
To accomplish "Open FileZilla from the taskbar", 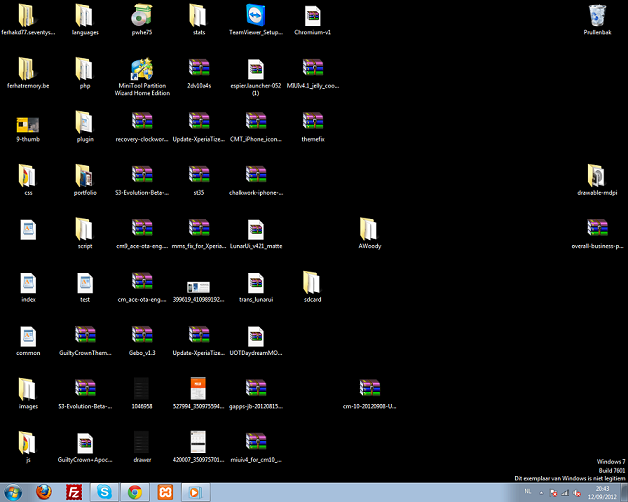I will [73, 491].
